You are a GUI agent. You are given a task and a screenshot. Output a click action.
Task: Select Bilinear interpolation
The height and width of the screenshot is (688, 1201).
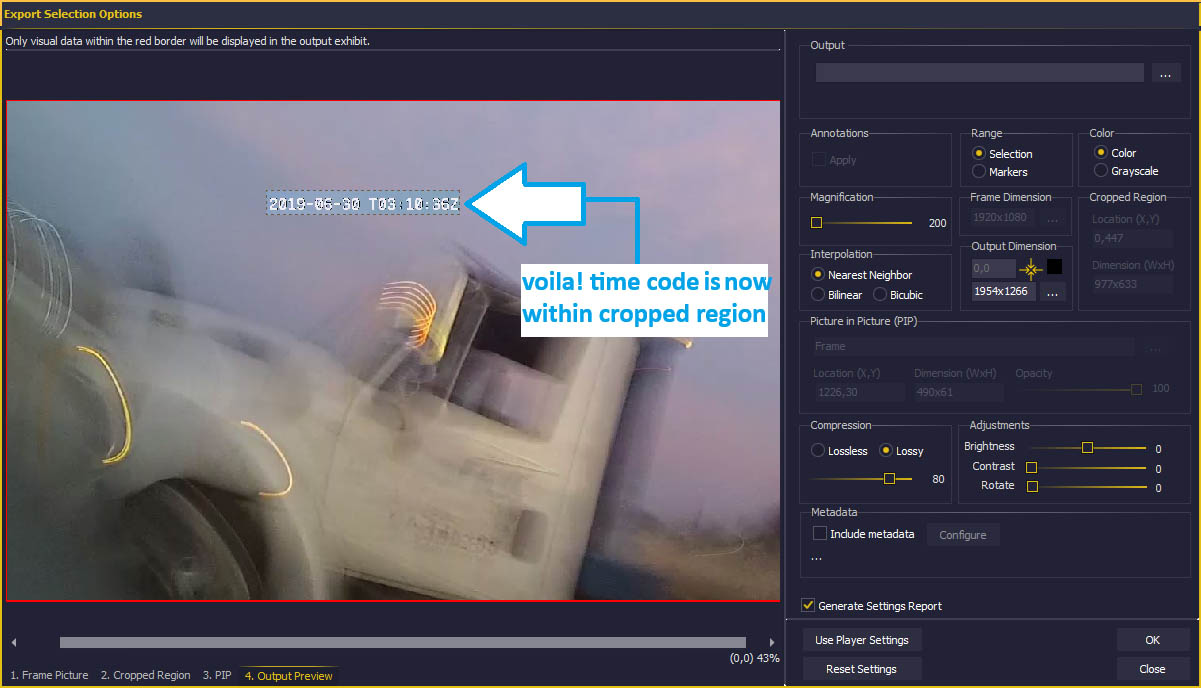tap(837, 295)
